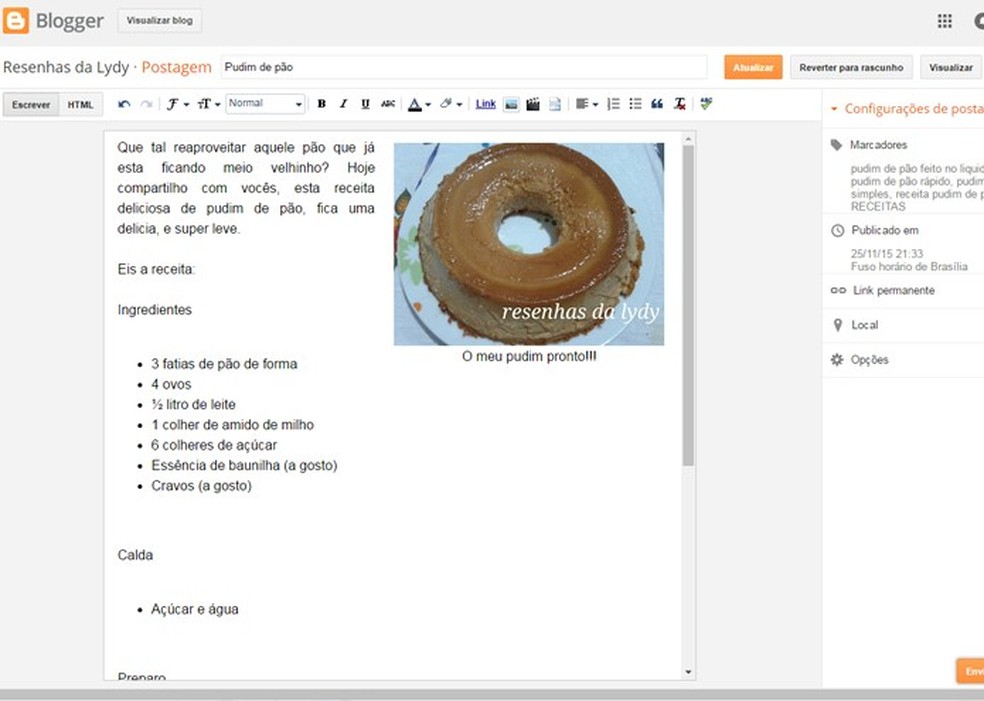984x701 pixels.
Task: Redo the last undone edit
Action: [x=146, y=104]
